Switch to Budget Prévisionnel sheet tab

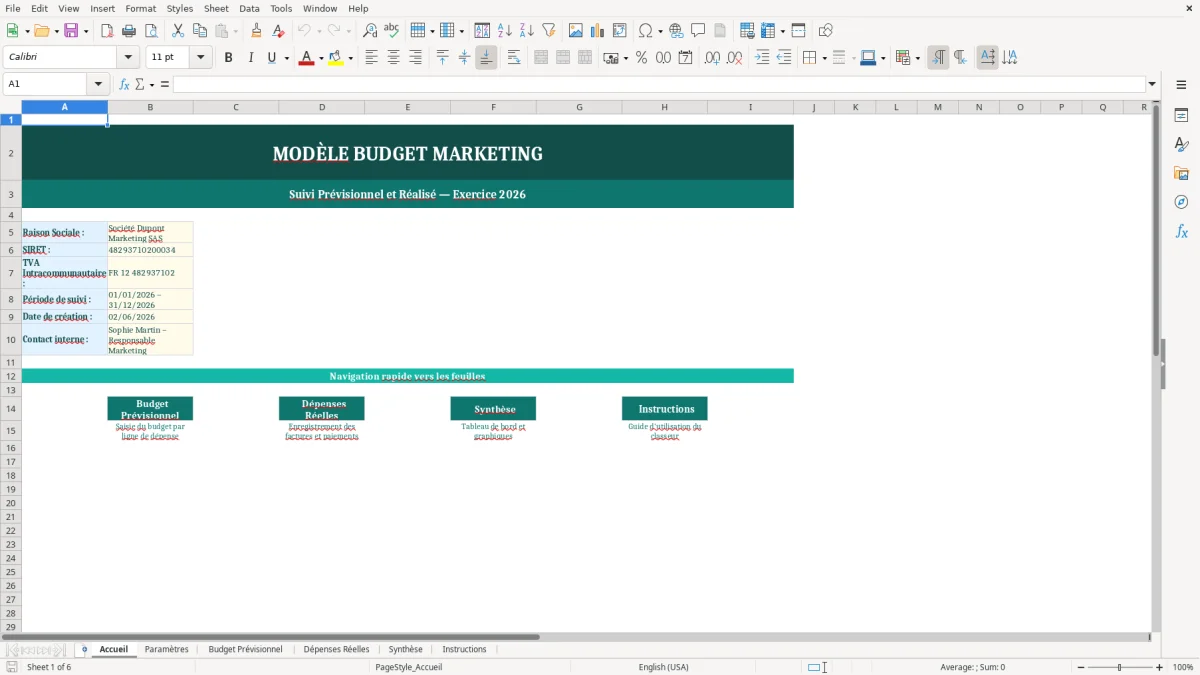coord(245,649)
